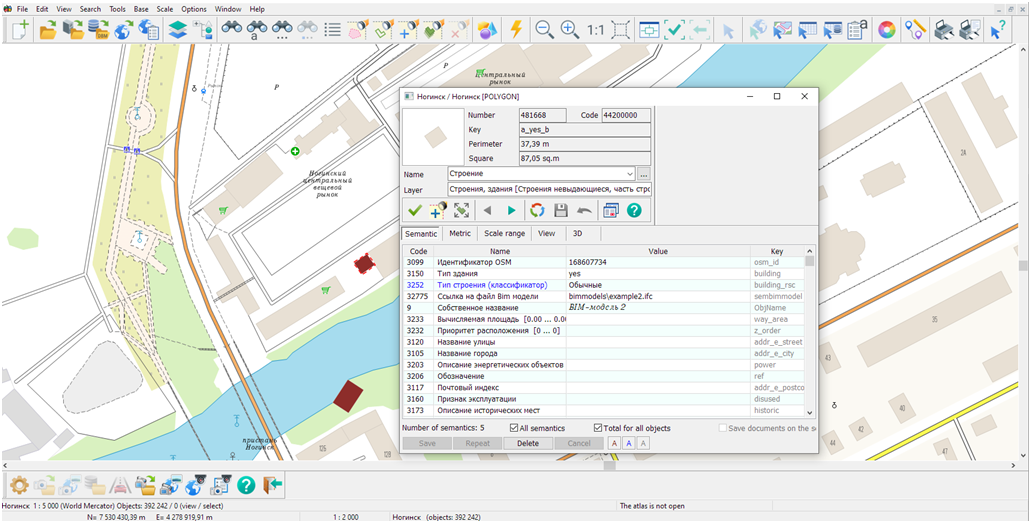Uncheck Total for all objects
Viewport: 1031px width, 523px height.
tap(599, 428)
